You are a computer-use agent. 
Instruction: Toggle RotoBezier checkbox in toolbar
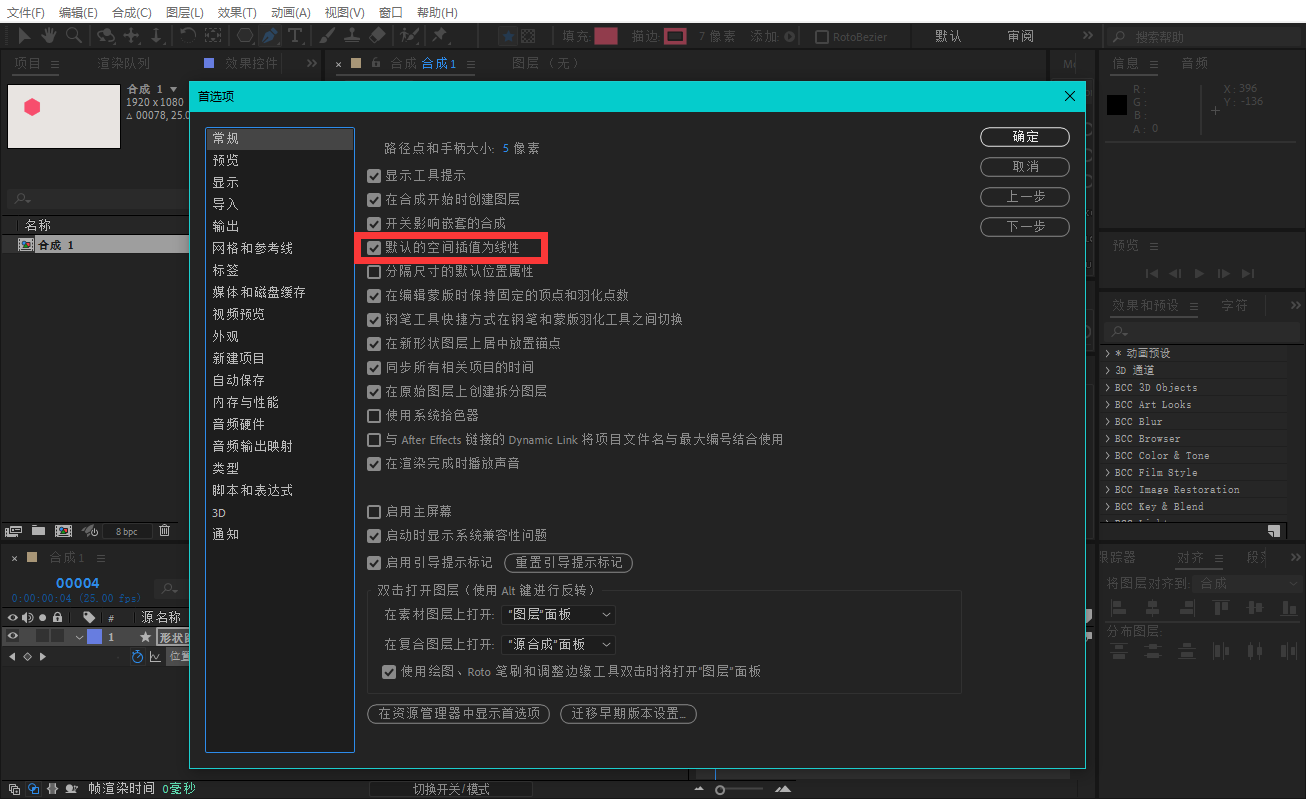coord(822,37)
